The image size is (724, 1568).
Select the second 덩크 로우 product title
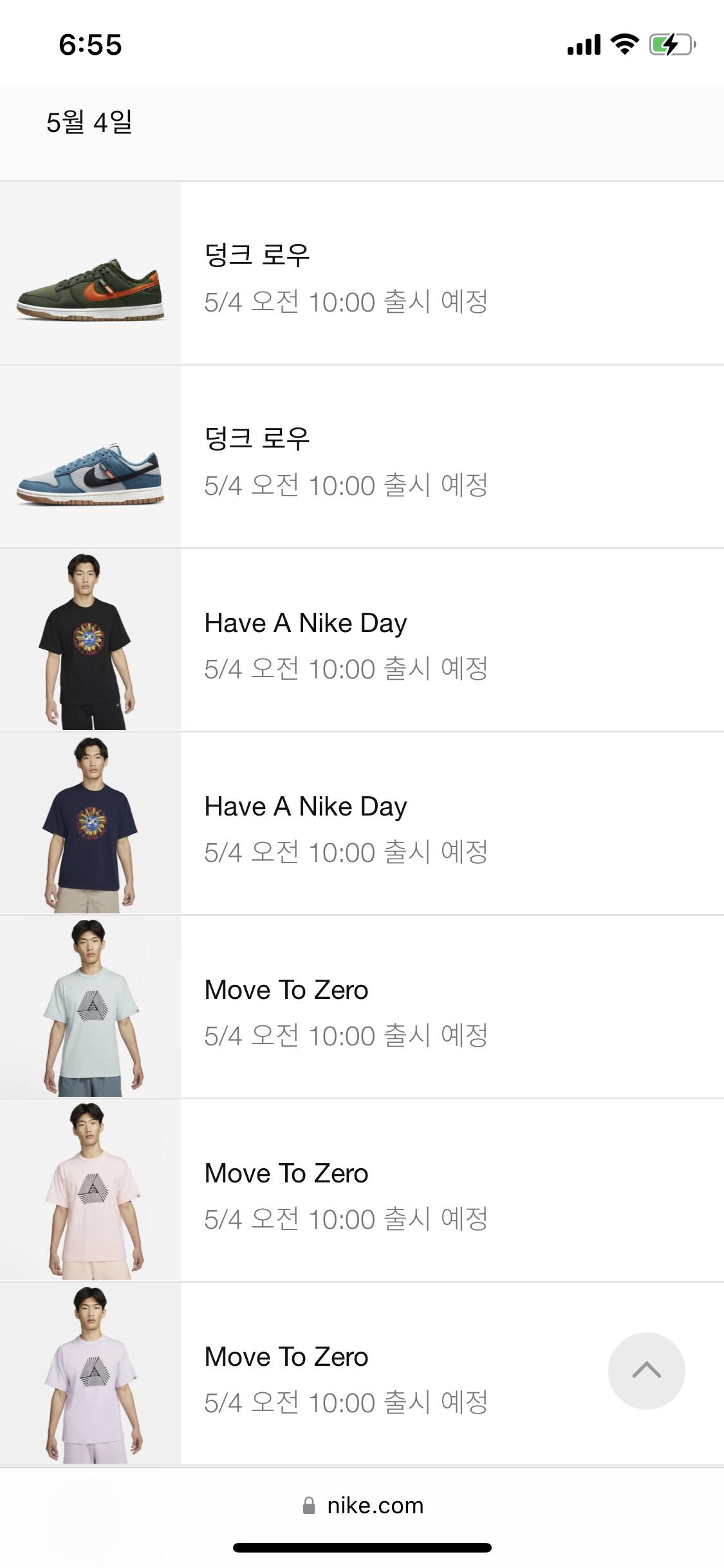tap(257, 439)
